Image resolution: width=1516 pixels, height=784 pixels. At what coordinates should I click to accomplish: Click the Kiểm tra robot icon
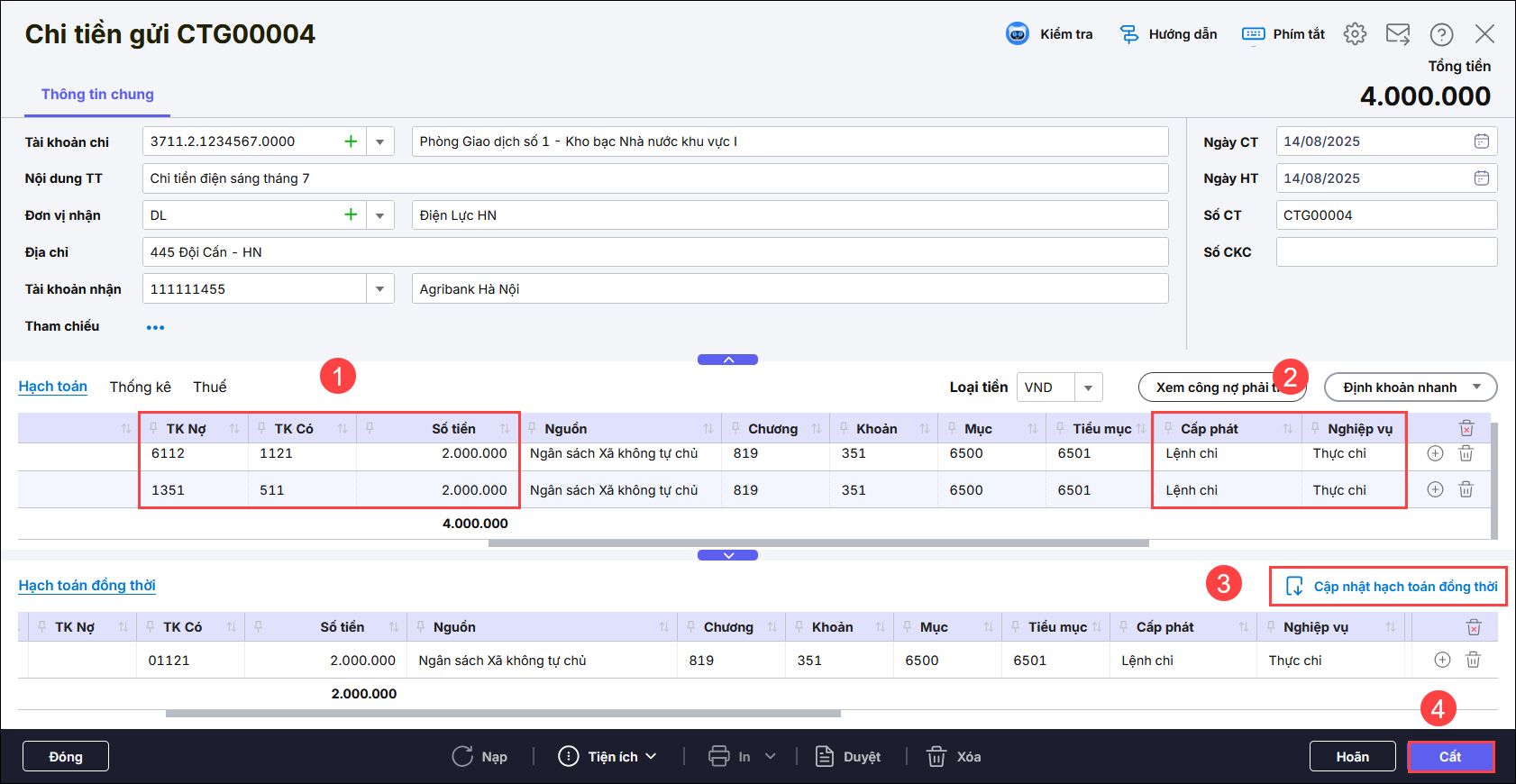[1017, 34]
